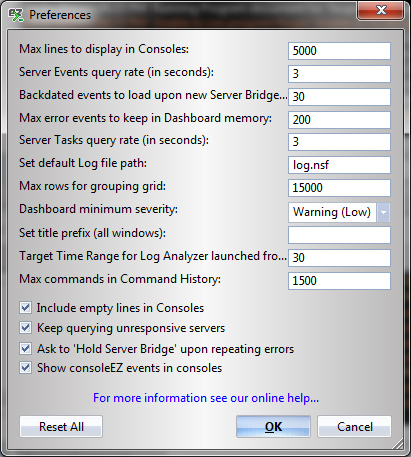Click the consoleEZ icon in the title bar
This screenshot has width=411, height=457.
pyautogui.click(x=15, y=15)
